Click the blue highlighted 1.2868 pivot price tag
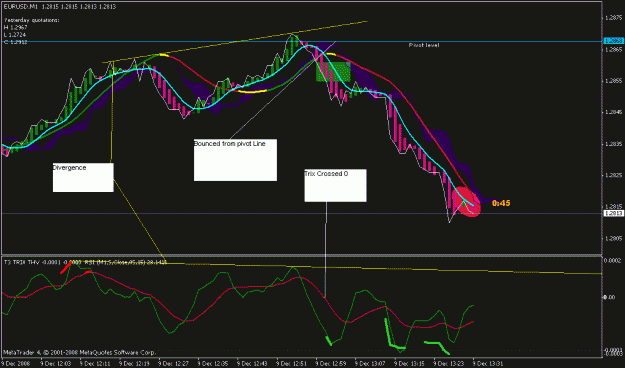 pyautogui.click(x=613, y=41)
